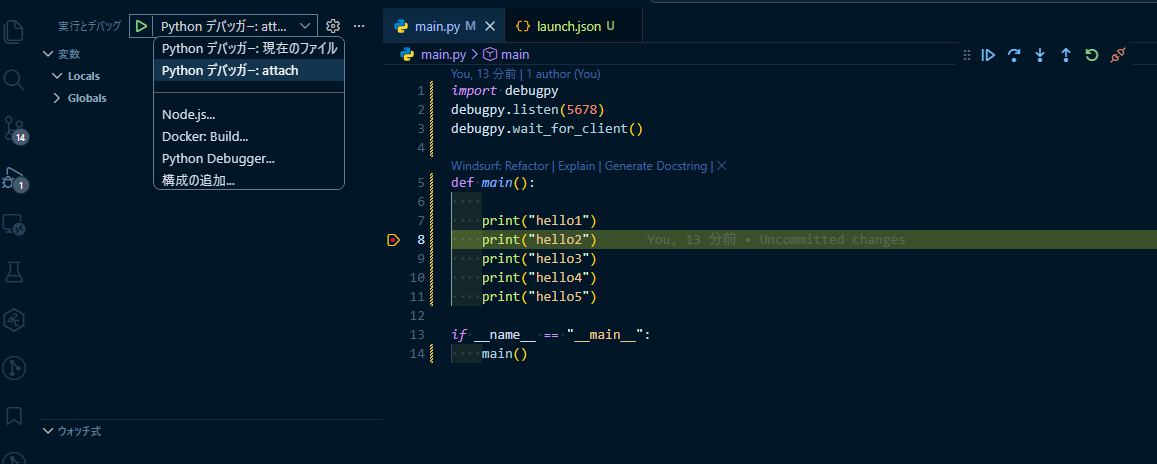Viewport: 1157px width, 464px height.
Task: Open the Bookmarks icon in the activity bar
Action: click(14, 415)
